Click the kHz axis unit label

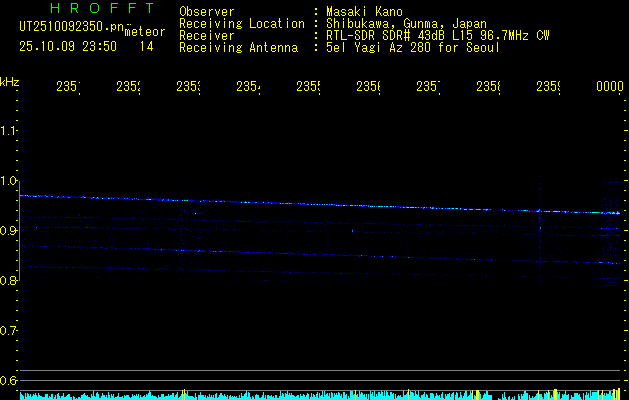[x=10, y=81]
